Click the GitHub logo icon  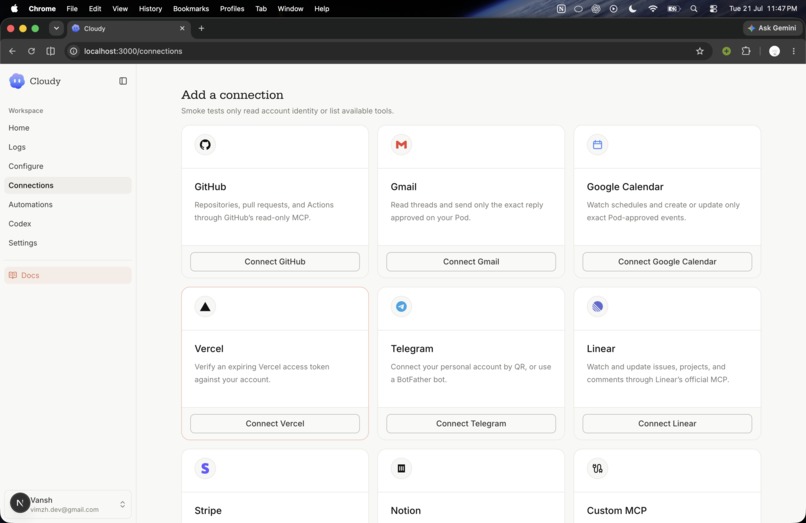(x=205, y=145)
